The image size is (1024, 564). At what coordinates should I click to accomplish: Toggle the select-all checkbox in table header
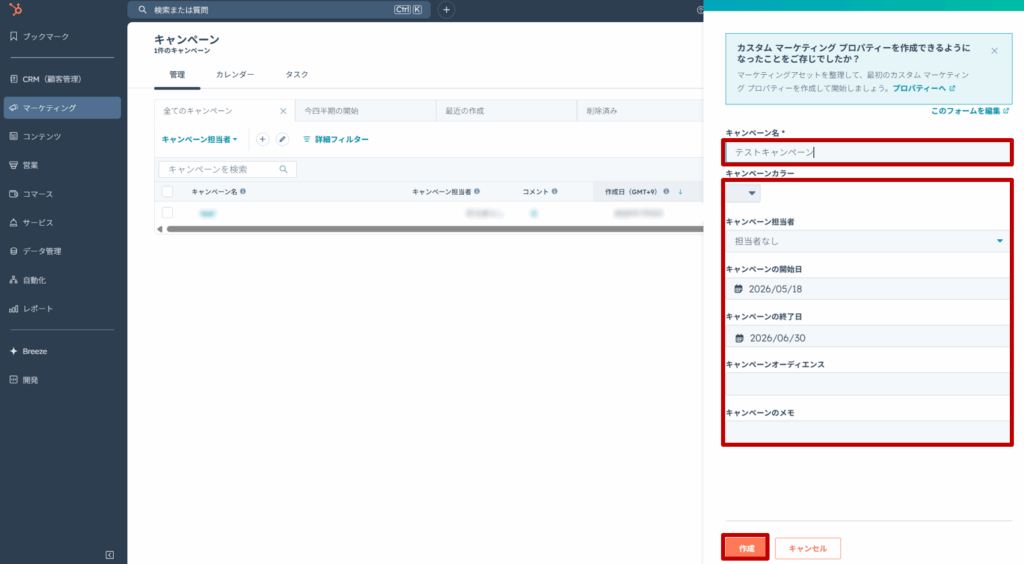167,191
